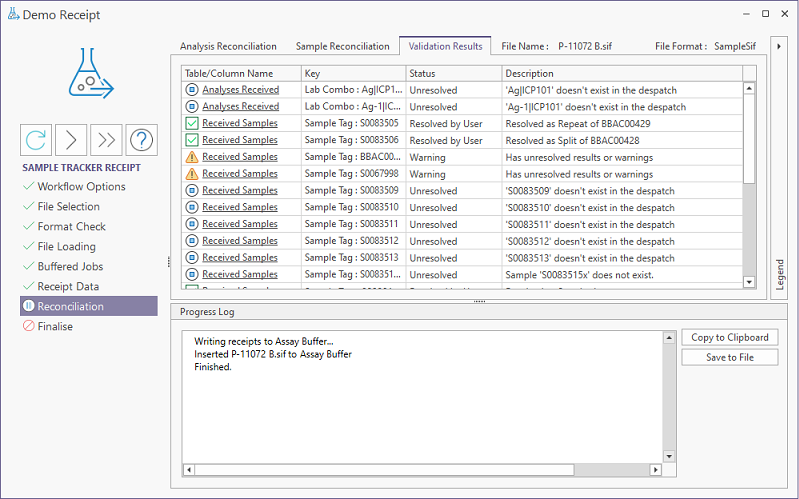The width and height of the screenshot is (799, 499).
Task: Sort by the Key column header
Action: 354,73
